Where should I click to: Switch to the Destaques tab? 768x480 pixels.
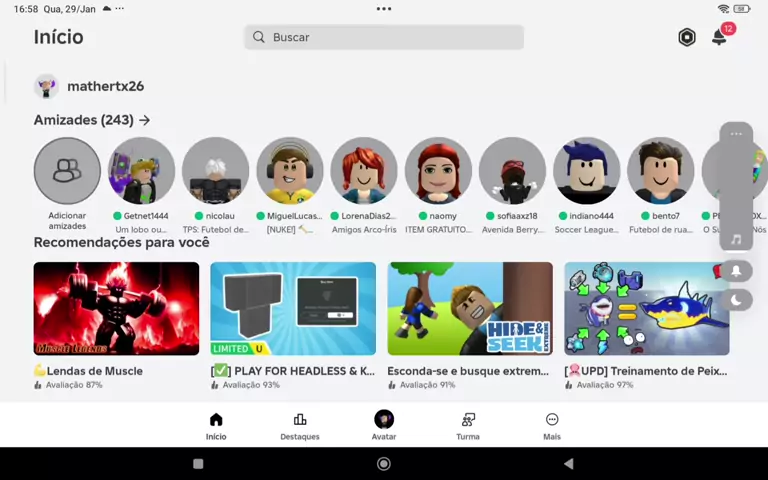pyautogui.click(x=300, y=426)
